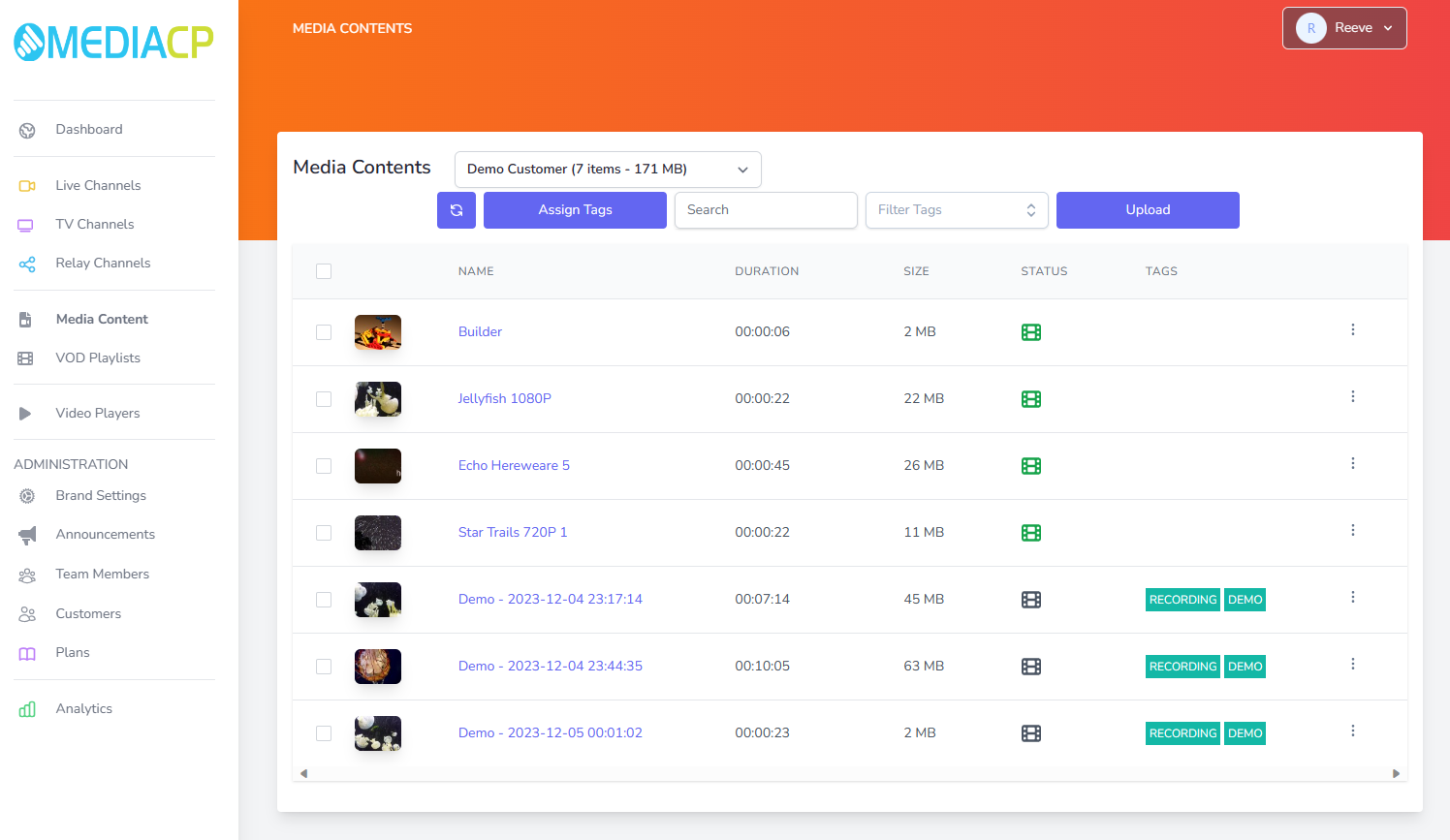
Task: Select all media with the header checkbox
Action: (324, 271)
